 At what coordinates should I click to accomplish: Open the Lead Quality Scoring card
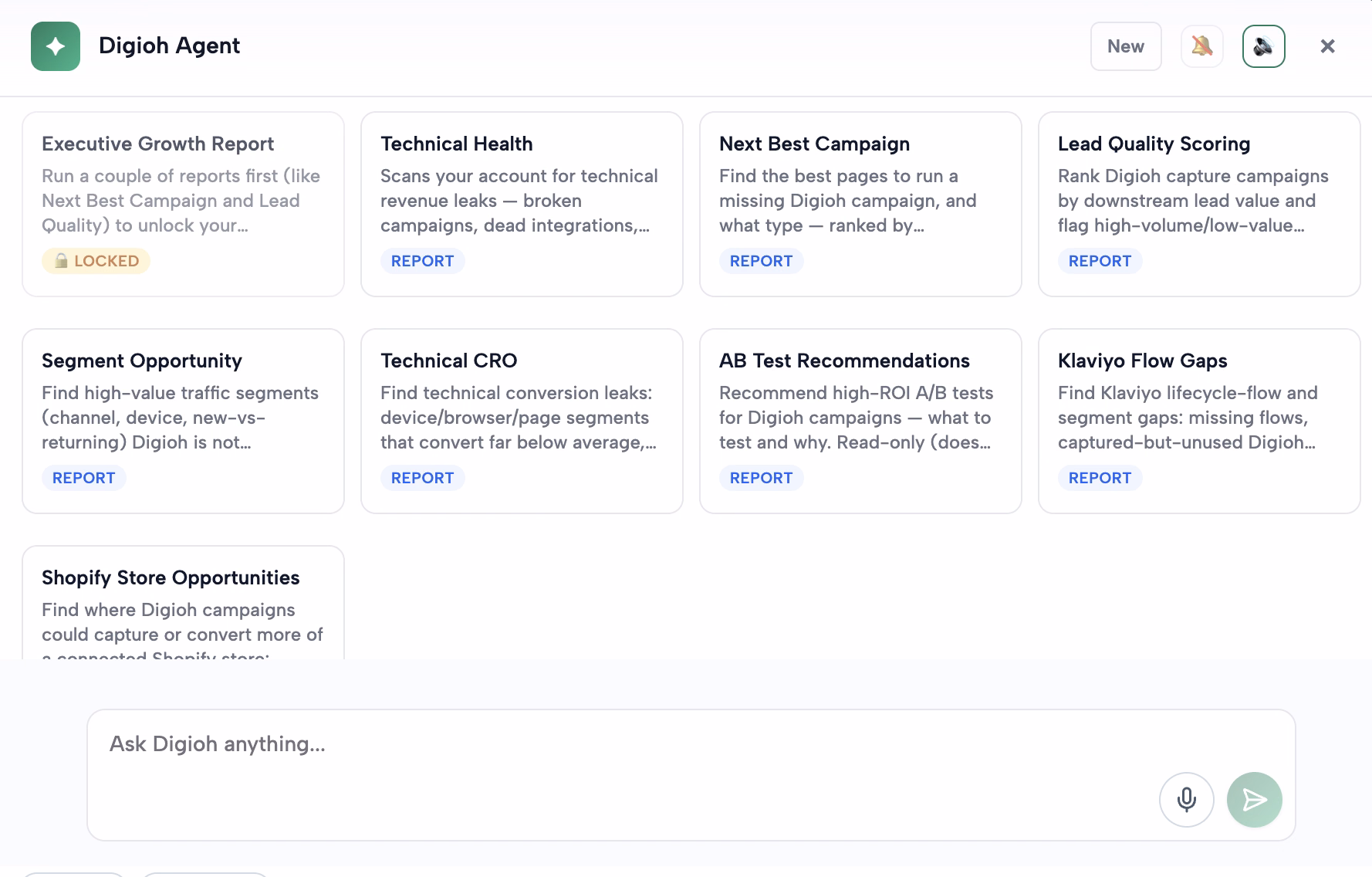(1199, 204)
